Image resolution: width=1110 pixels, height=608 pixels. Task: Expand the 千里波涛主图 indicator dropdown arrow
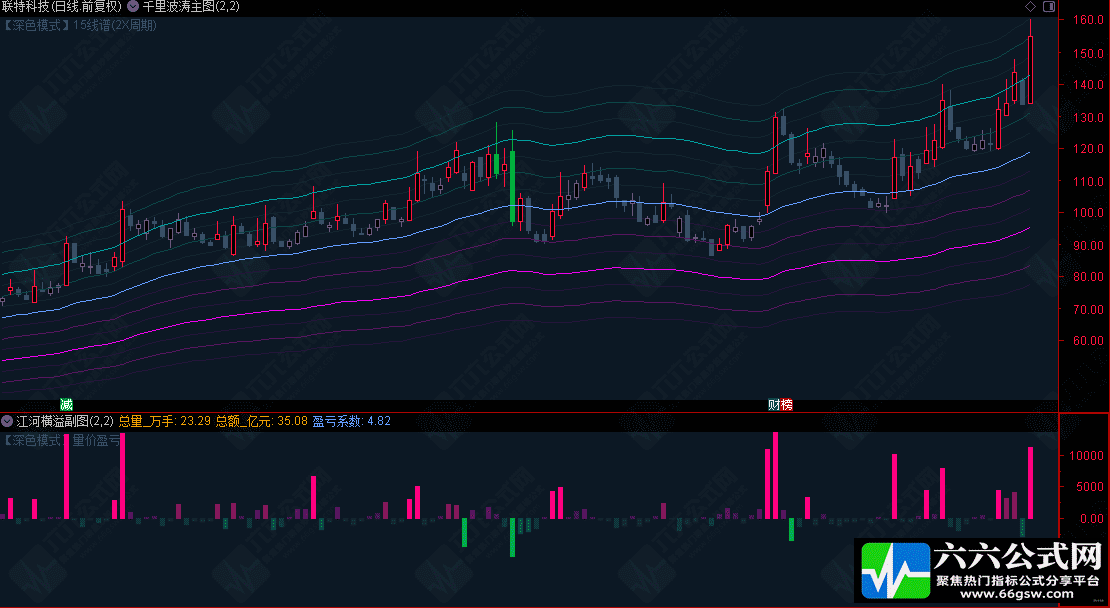tap(132, 6)
